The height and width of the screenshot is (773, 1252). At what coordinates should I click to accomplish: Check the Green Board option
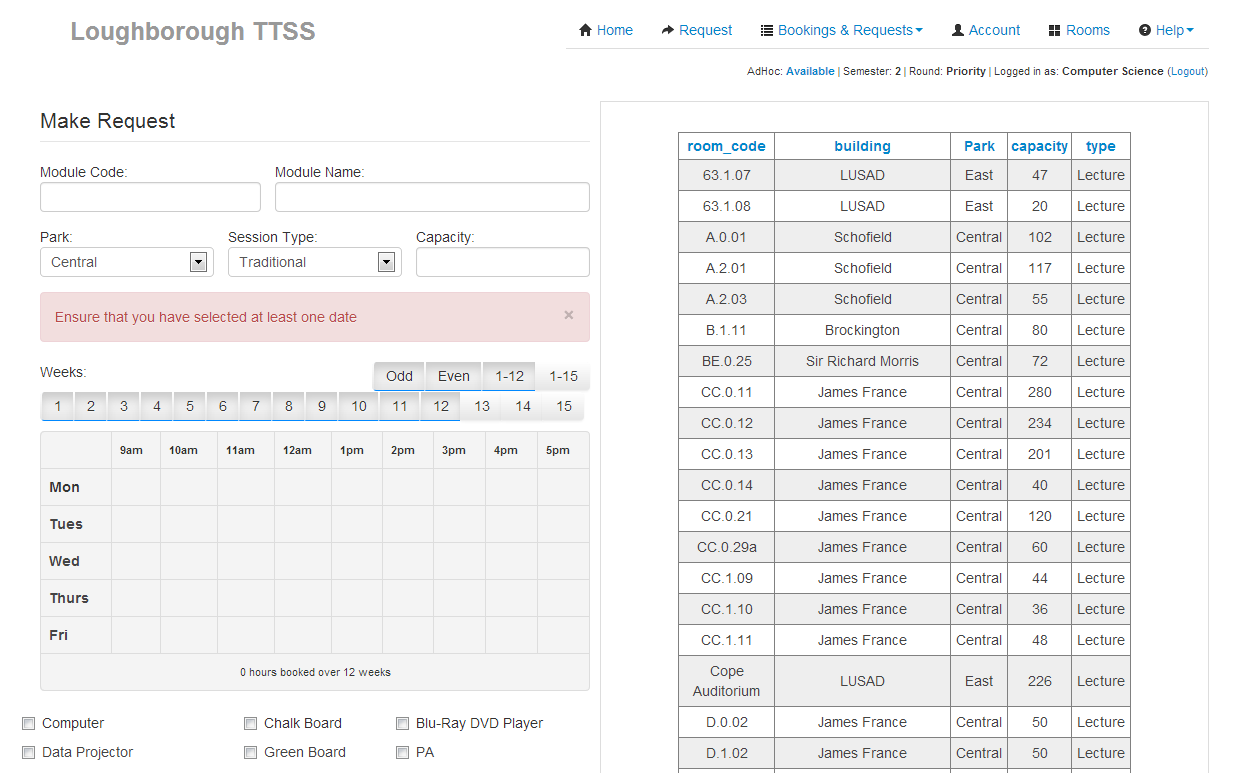[251, 753]
